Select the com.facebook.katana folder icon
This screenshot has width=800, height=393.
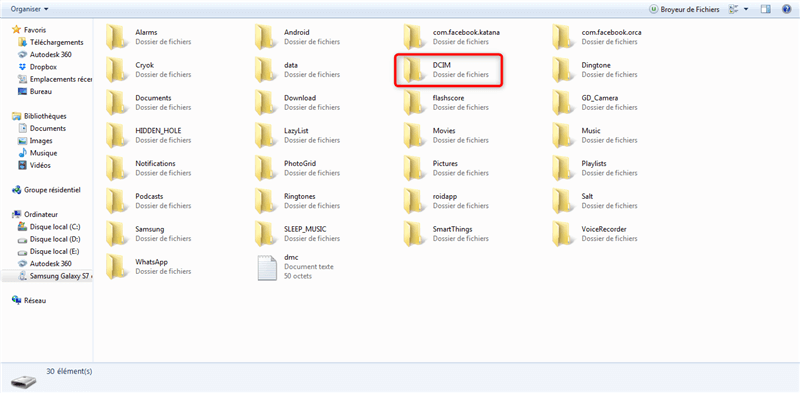414,37
